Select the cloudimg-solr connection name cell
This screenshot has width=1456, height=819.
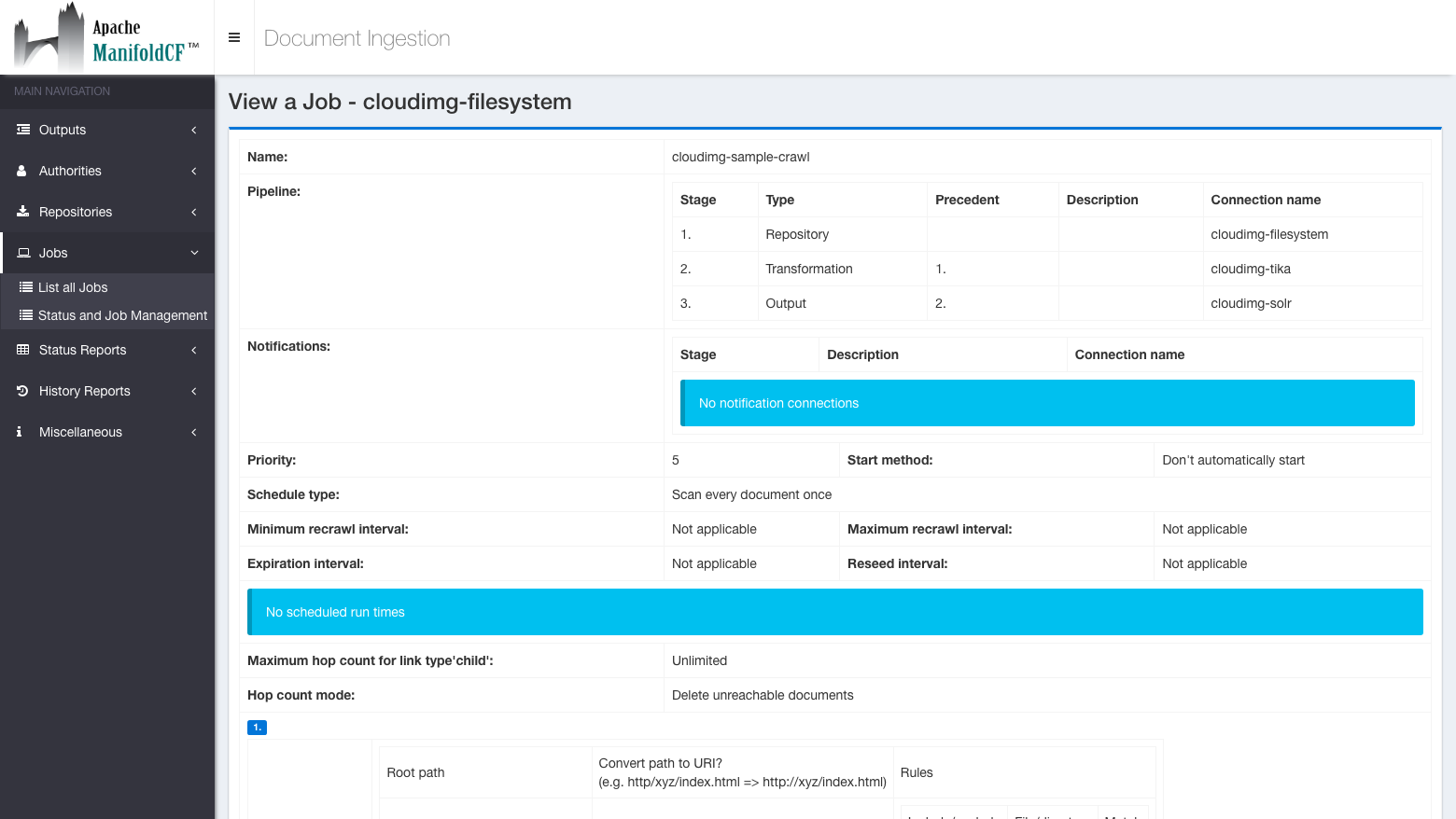pos(1313,303)
